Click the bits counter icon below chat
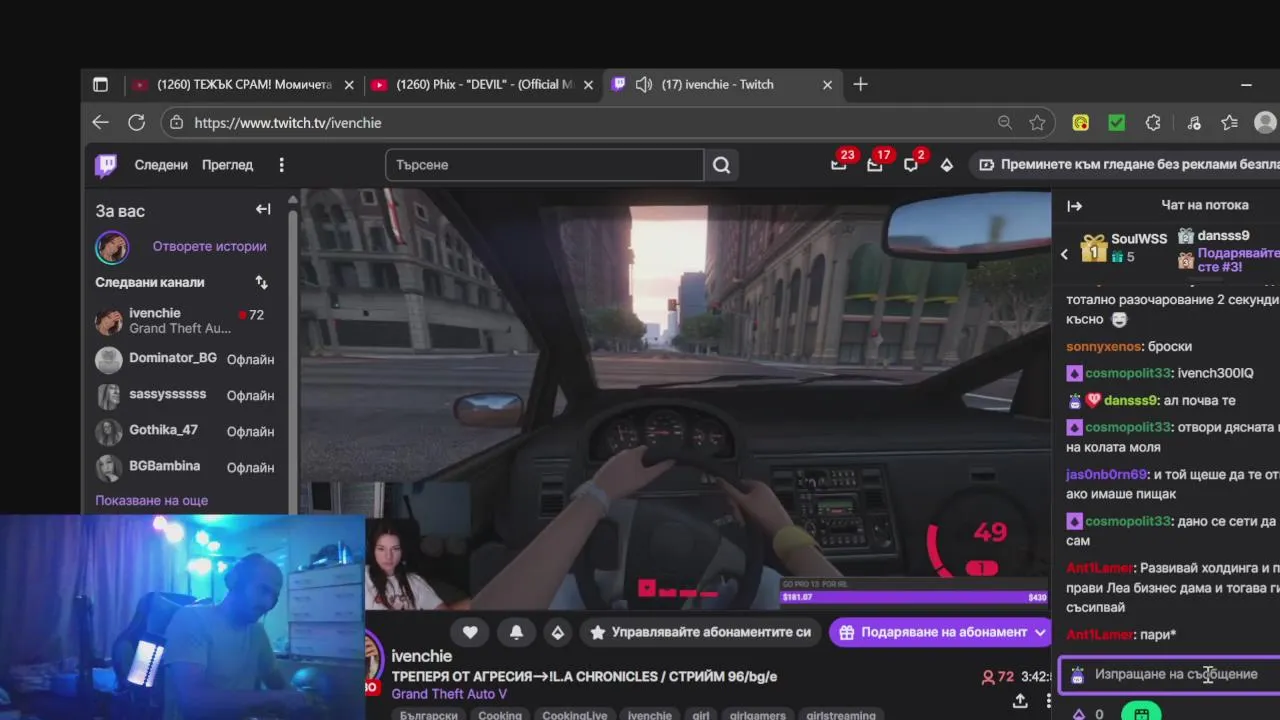 (1078, 714)
